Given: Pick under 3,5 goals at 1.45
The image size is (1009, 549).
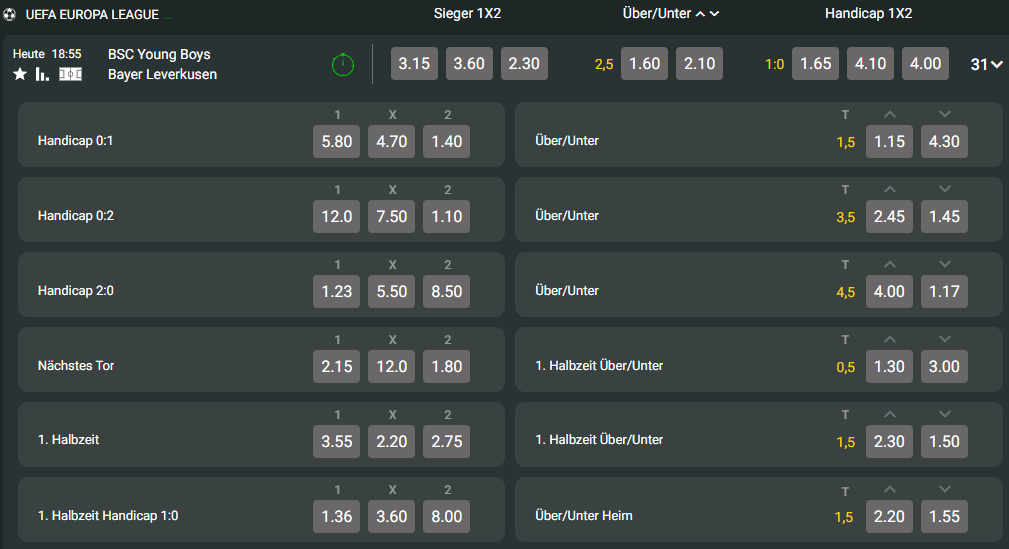Looking at the screenshot, I should [x=944, y=216].
